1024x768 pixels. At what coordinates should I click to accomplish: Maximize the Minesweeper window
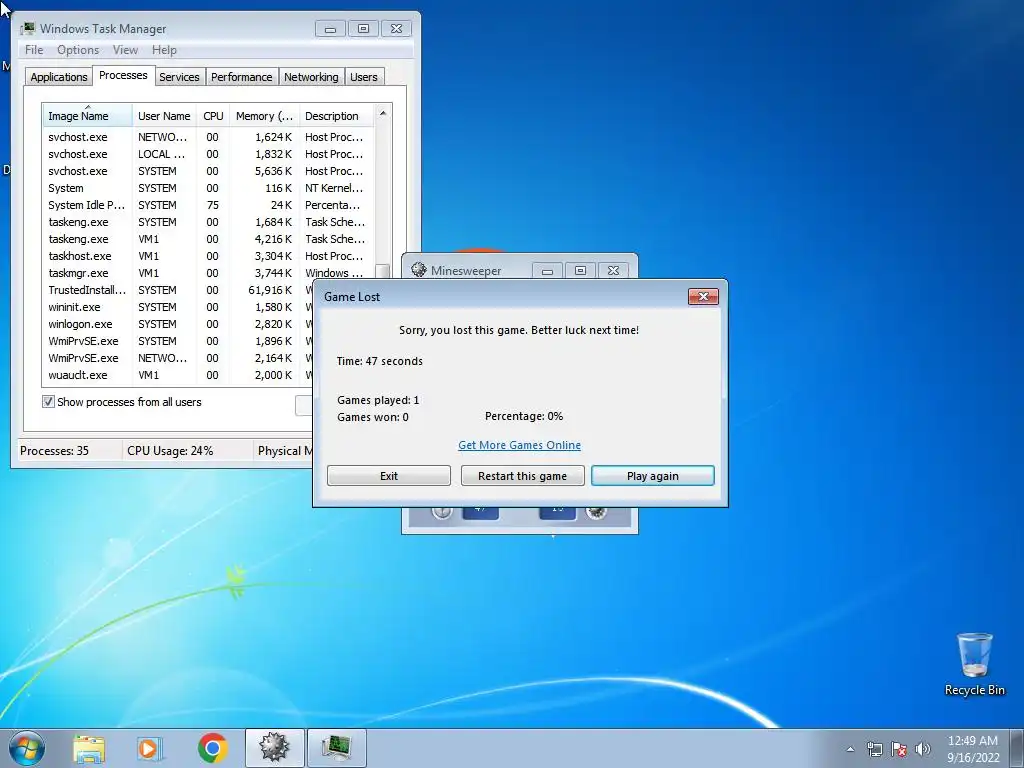pos(580,270)
